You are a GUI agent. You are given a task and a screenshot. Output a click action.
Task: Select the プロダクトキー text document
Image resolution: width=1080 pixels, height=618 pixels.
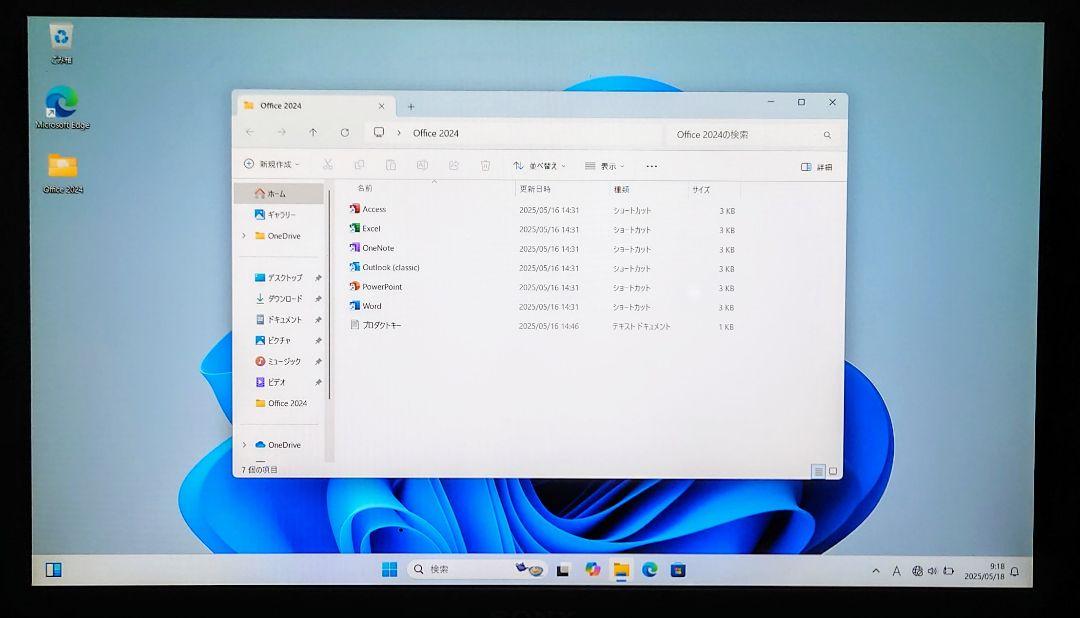(x=375, y=325)
